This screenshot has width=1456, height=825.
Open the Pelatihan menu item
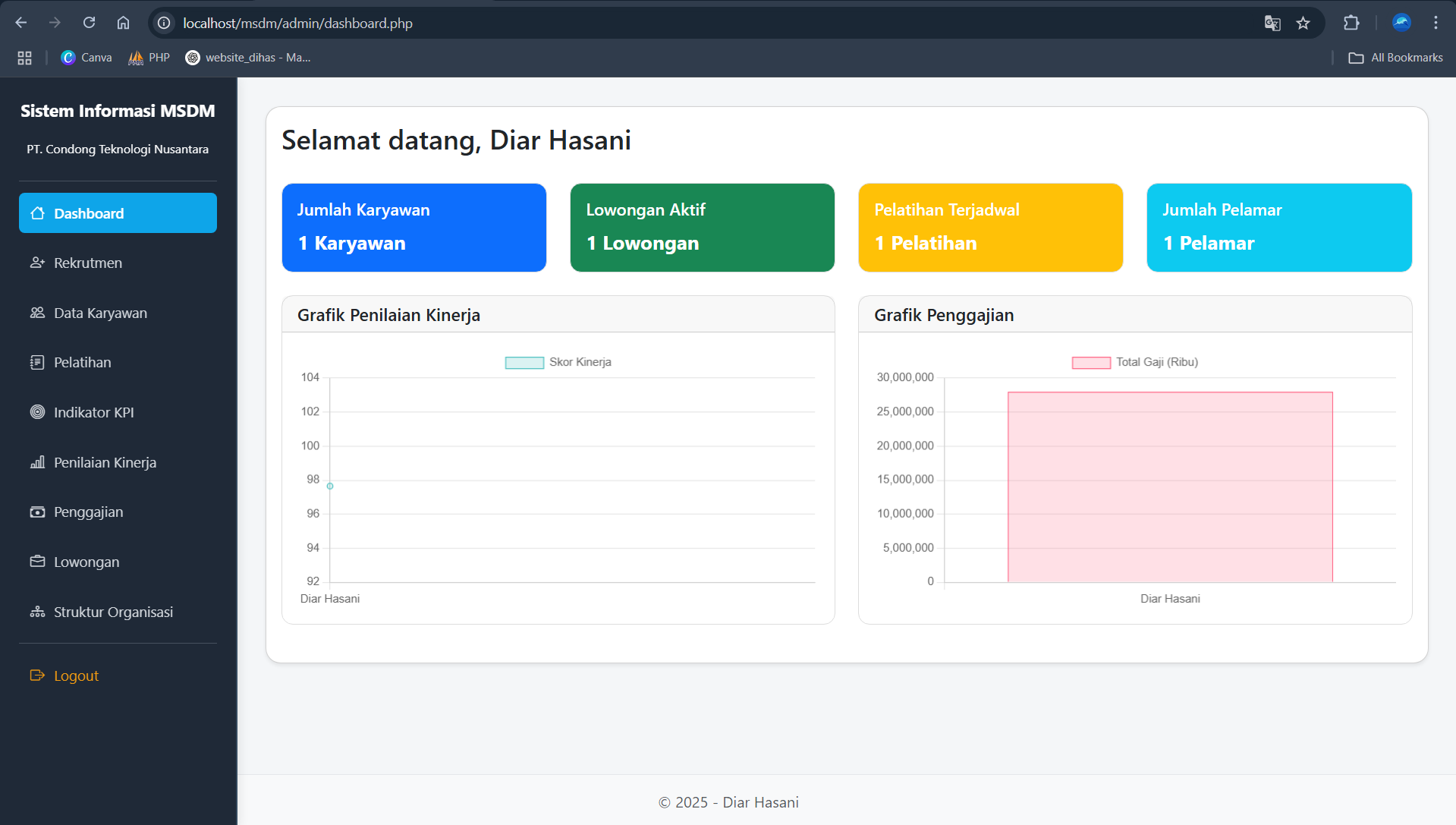click(82, 363)
